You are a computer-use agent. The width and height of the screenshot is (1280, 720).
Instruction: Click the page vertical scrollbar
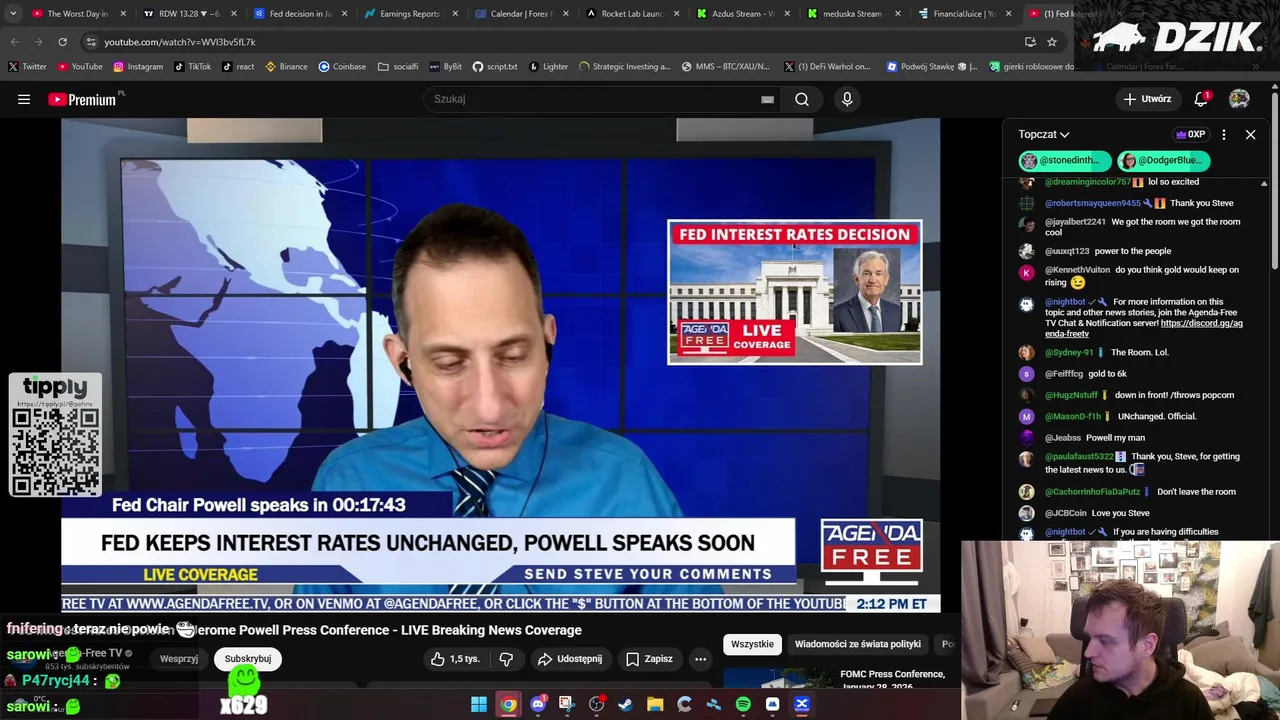pos(1274,180)
